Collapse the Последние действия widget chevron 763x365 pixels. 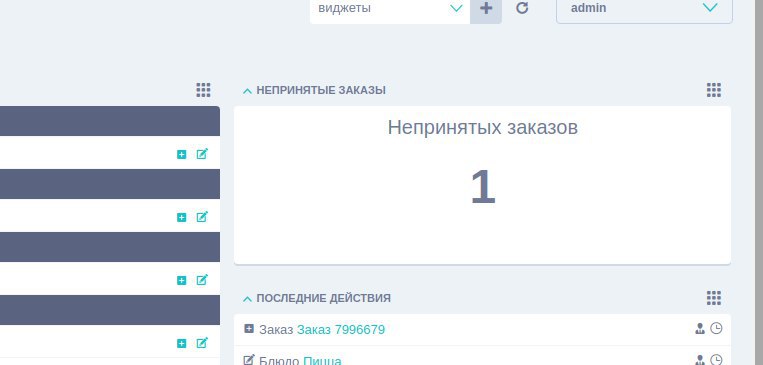pyautogui.click(x=247, y=298)
